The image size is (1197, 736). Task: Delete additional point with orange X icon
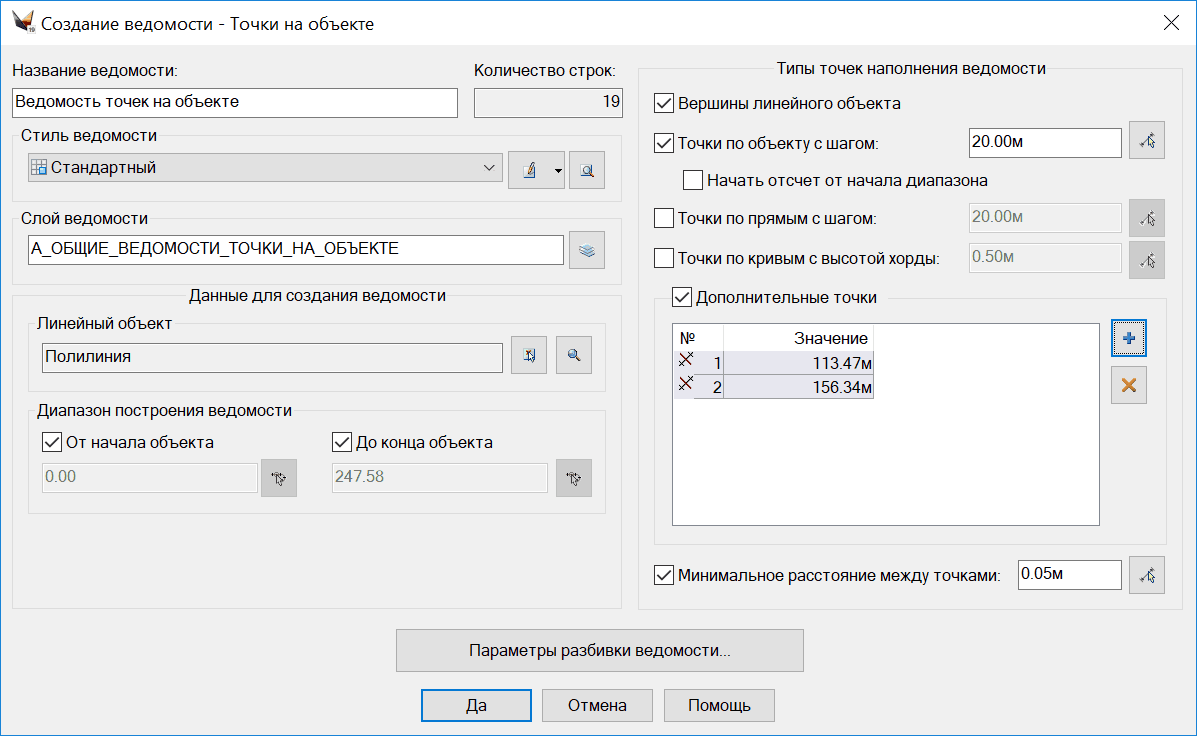tap(1129, 385)
